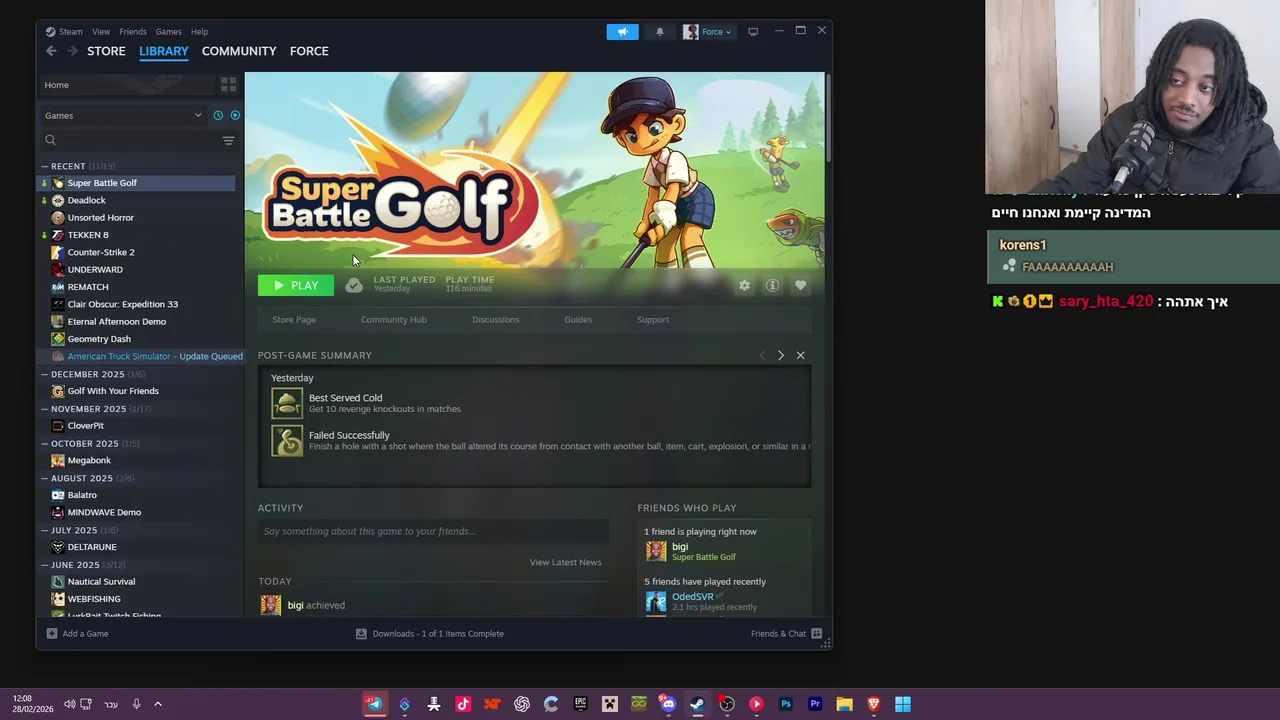Image resolution: width=1280 pixels, height=720 pixels.
Task: Open the Downloads status bar
Action: point(430,633)
